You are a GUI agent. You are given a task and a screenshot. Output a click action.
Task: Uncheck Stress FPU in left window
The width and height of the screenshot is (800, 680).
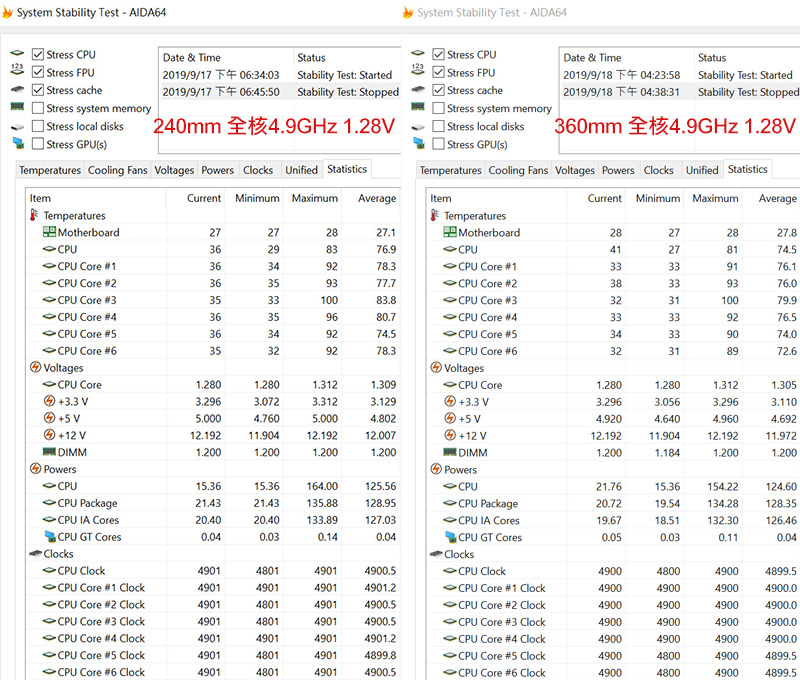[38, 72]
